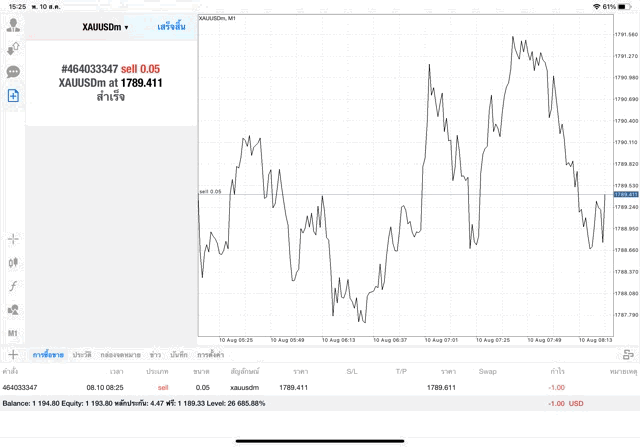Open quotes list with up-down arrows icon
Image resolution: width=640 pixels, height=447 pixels.
tap(14, 47)
